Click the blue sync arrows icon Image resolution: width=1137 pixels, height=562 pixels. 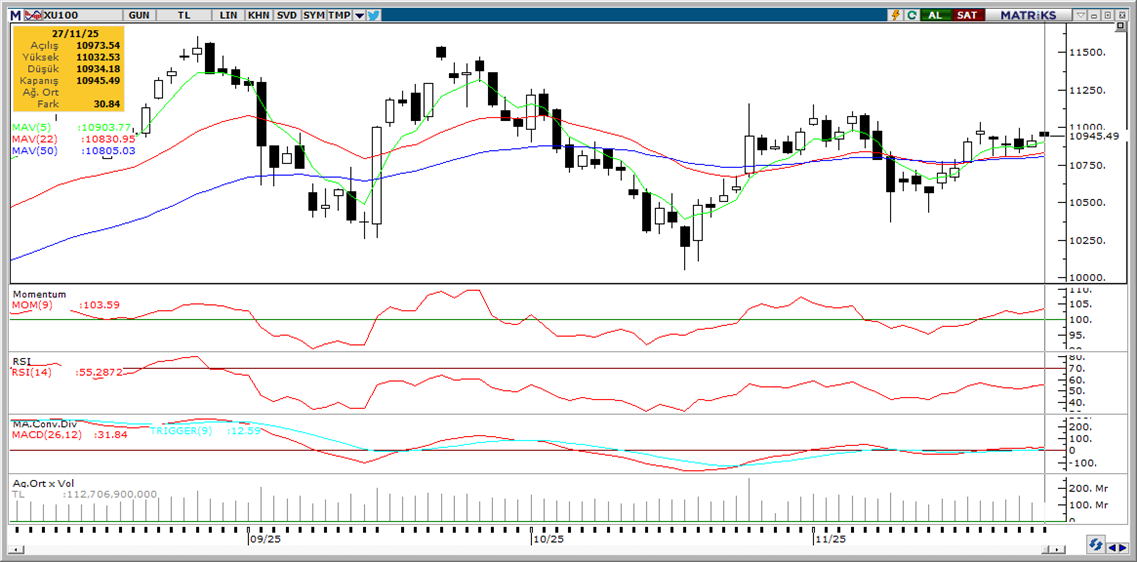[1096, 545]
